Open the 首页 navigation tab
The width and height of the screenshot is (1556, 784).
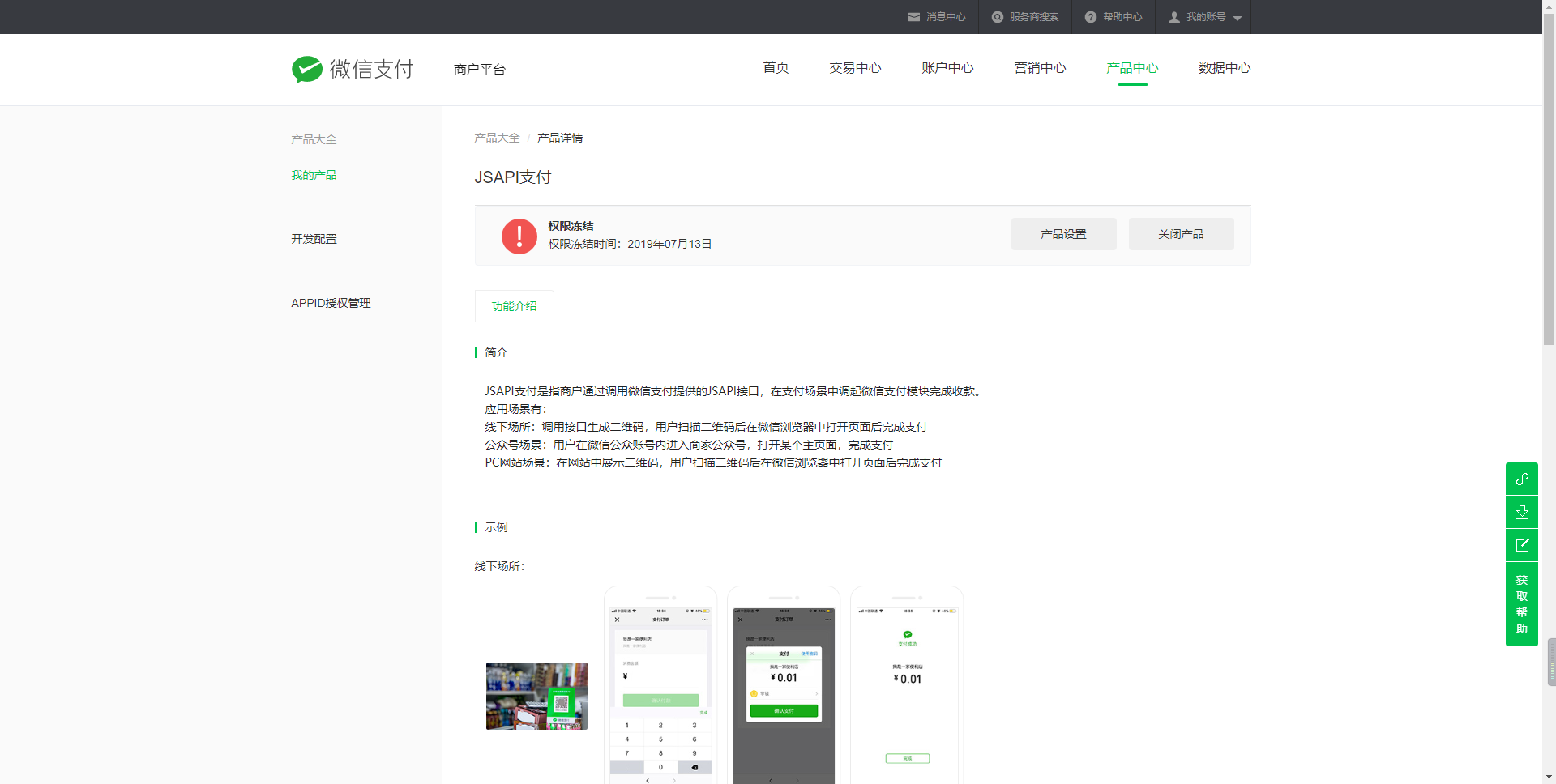pos(776,68)
